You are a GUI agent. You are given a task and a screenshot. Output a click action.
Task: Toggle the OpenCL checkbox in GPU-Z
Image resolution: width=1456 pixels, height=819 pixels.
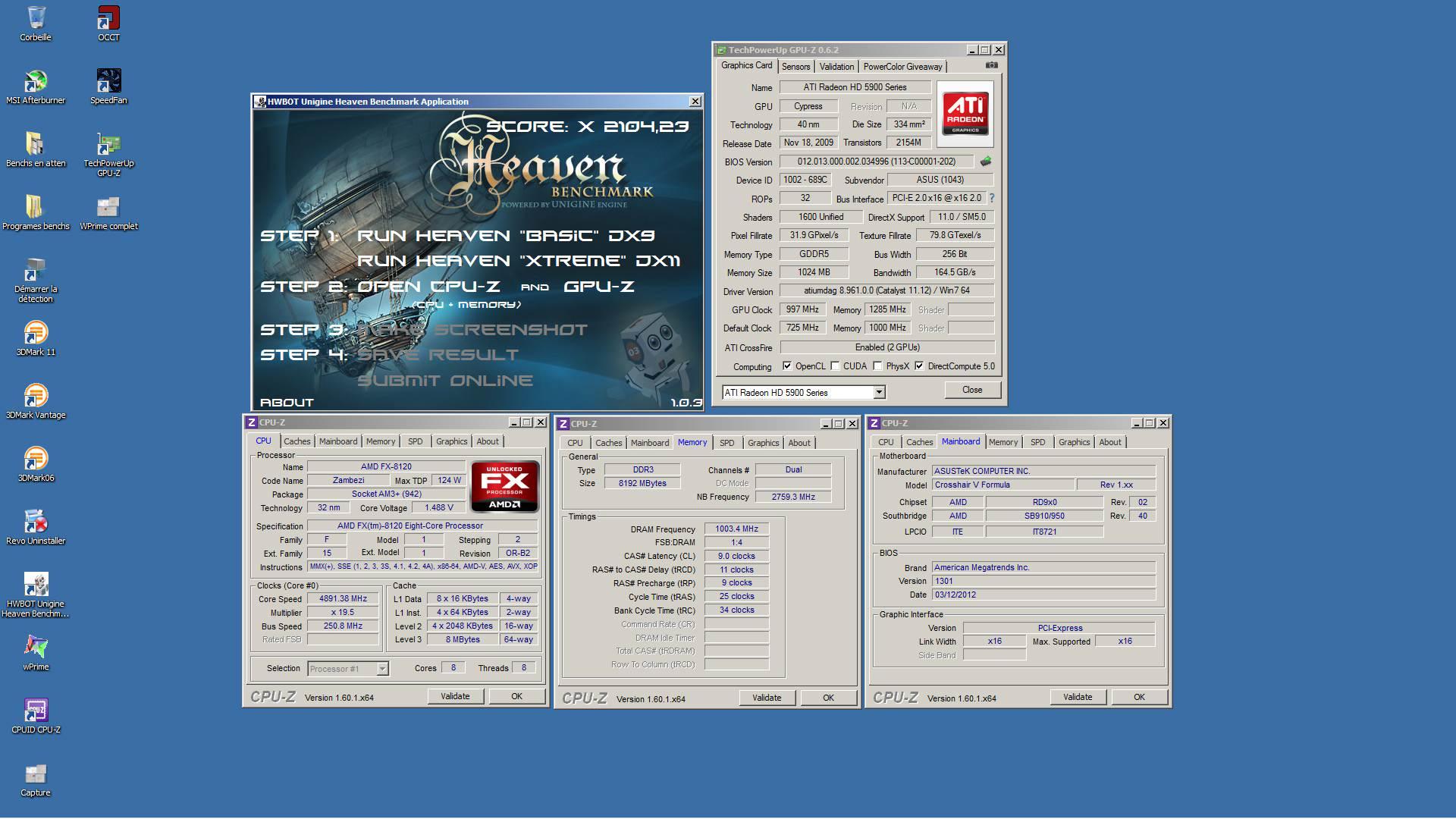tap(787, 366)
